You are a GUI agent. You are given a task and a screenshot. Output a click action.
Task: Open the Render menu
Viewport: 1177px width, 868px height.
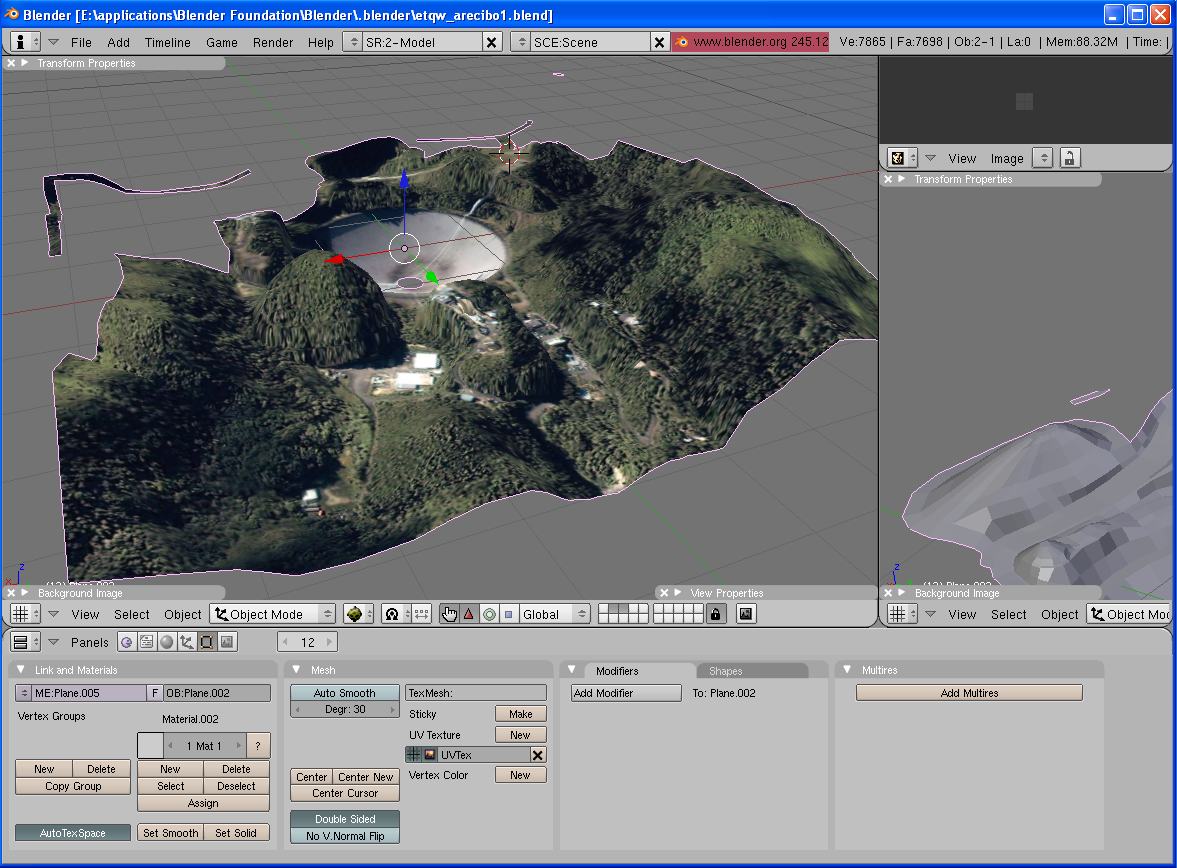coord(272,42)
